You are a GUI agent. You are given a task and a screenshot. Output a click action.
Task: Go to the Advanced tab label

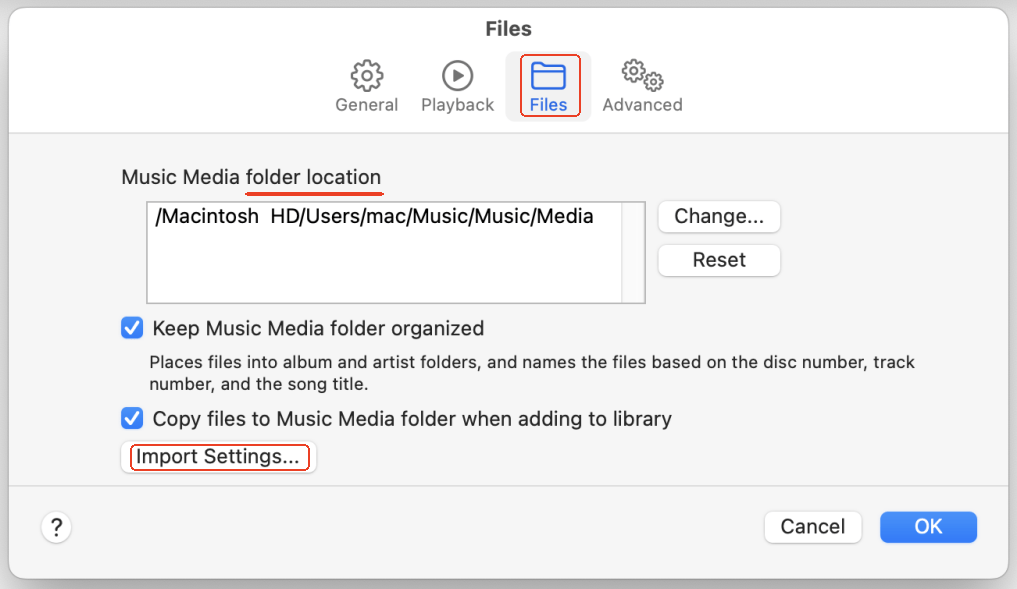tap(642, 105)
